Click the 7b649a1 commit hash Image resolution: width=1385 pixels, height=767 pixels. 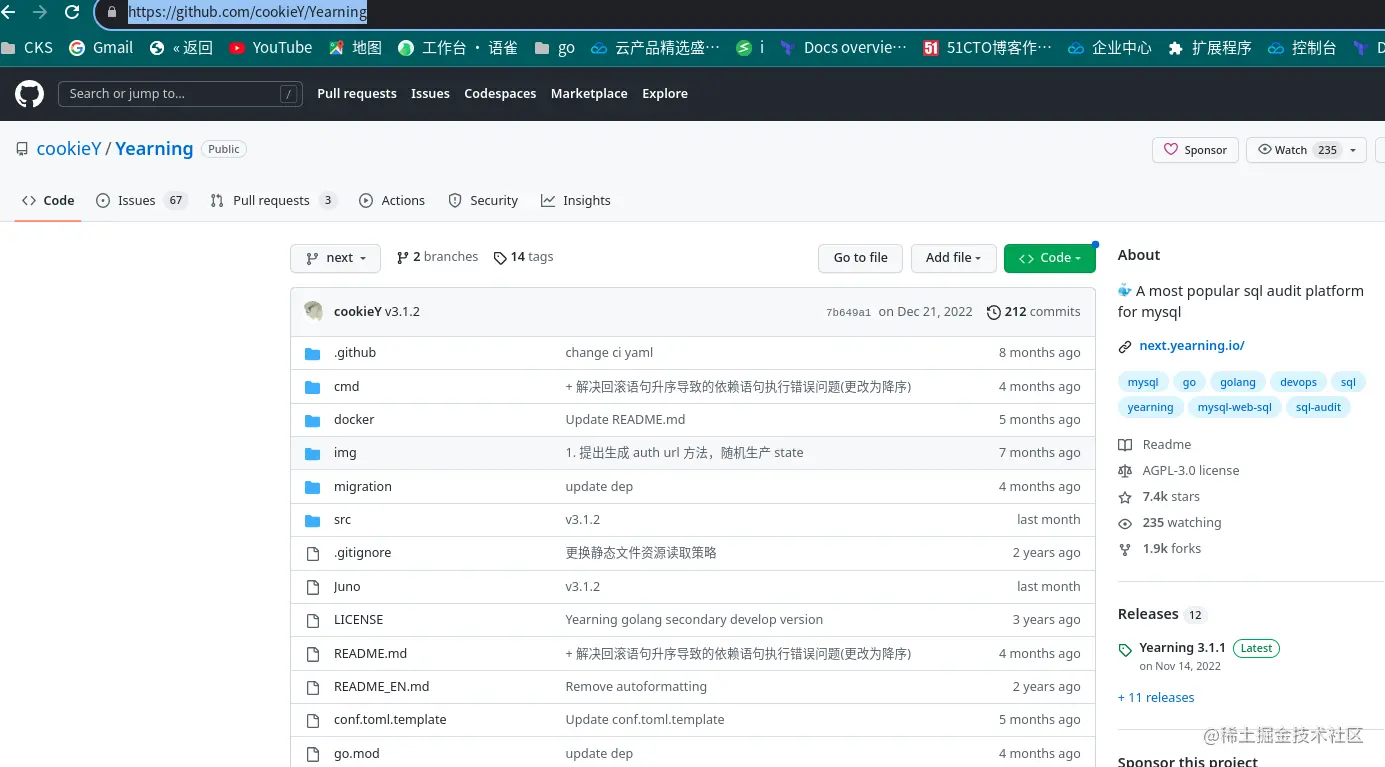848,313
